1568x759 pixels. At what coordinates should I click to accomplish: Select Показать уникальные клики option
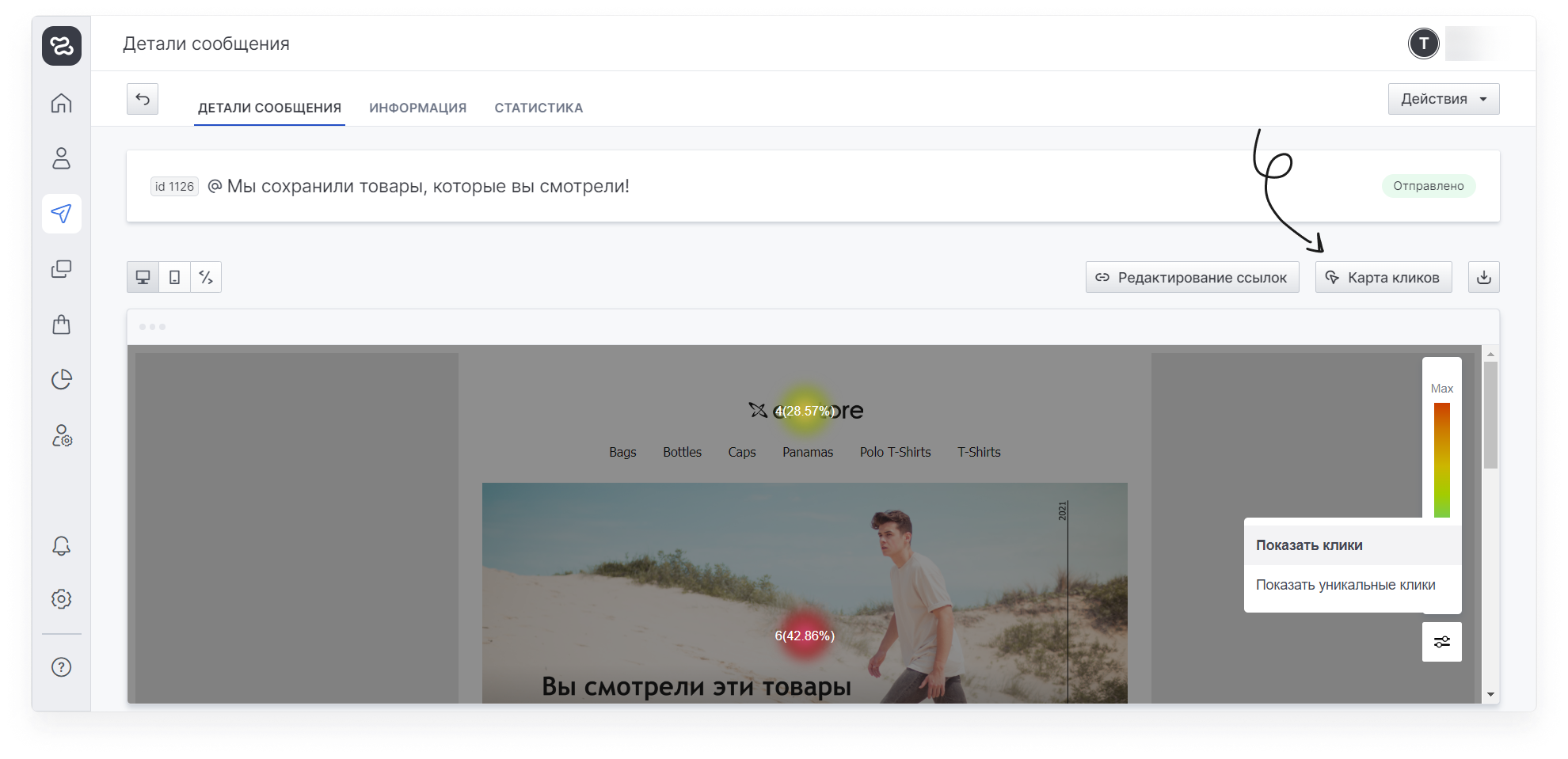tap(1353, 585)
